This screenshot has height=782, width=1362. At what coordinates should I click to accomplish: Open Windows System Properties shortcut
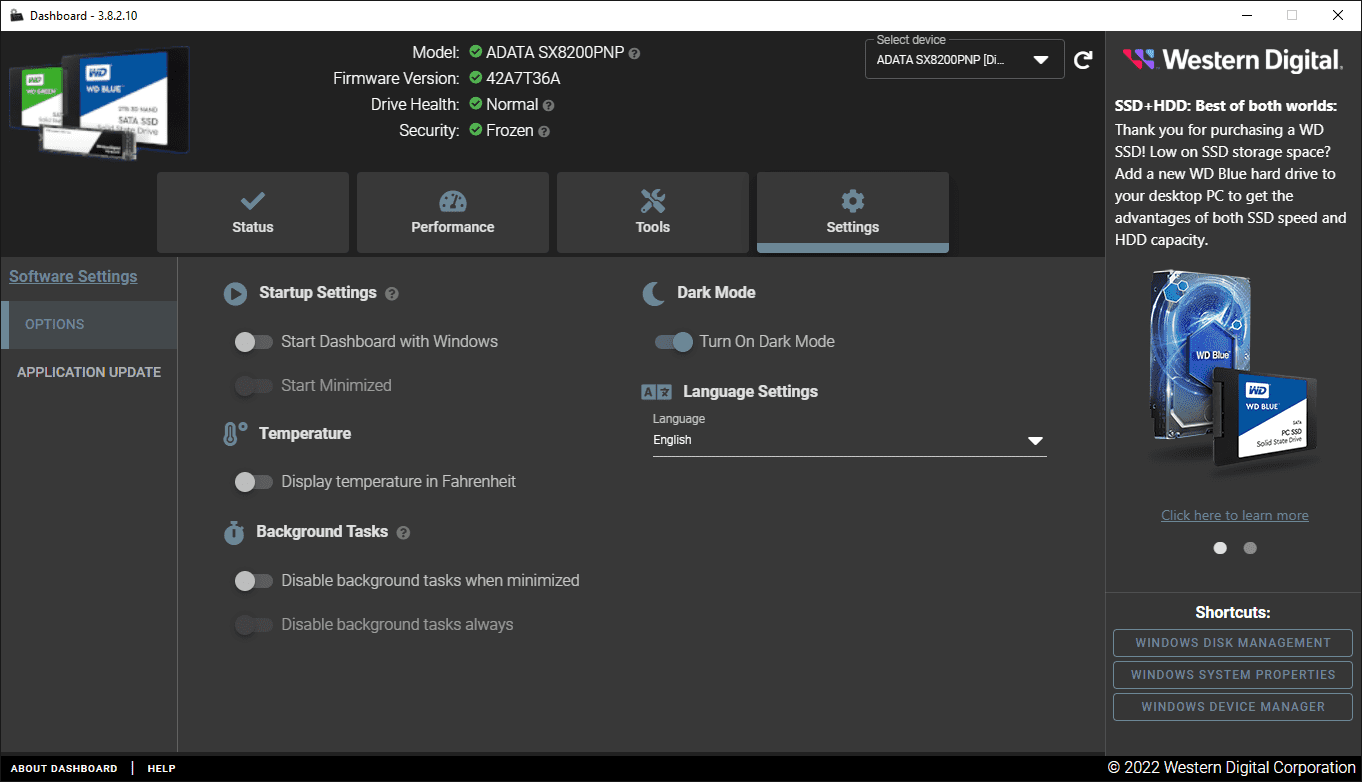[x=1233, y=675]
